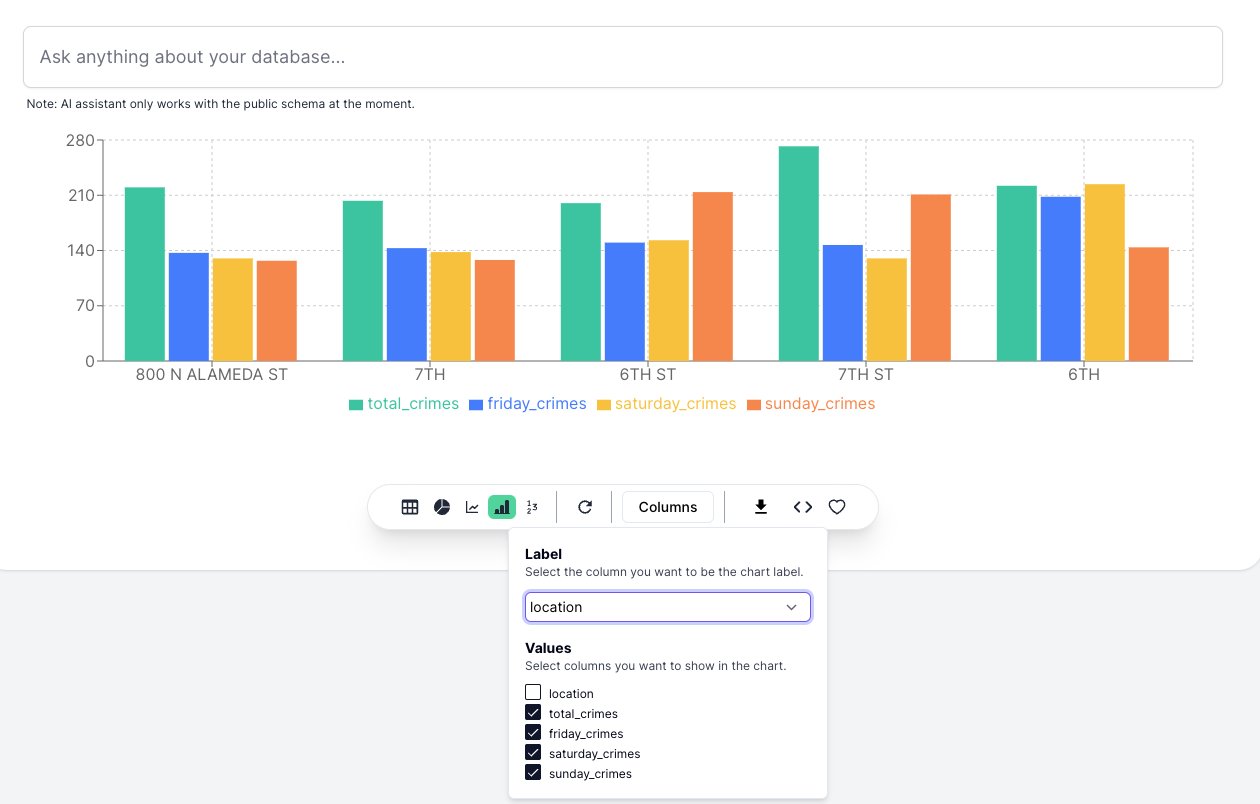Image resolution: width=1260 pixels, height=804 pixels.
Task: Uncheck the friday_crimes checkbox
Action: pos(533,733)
